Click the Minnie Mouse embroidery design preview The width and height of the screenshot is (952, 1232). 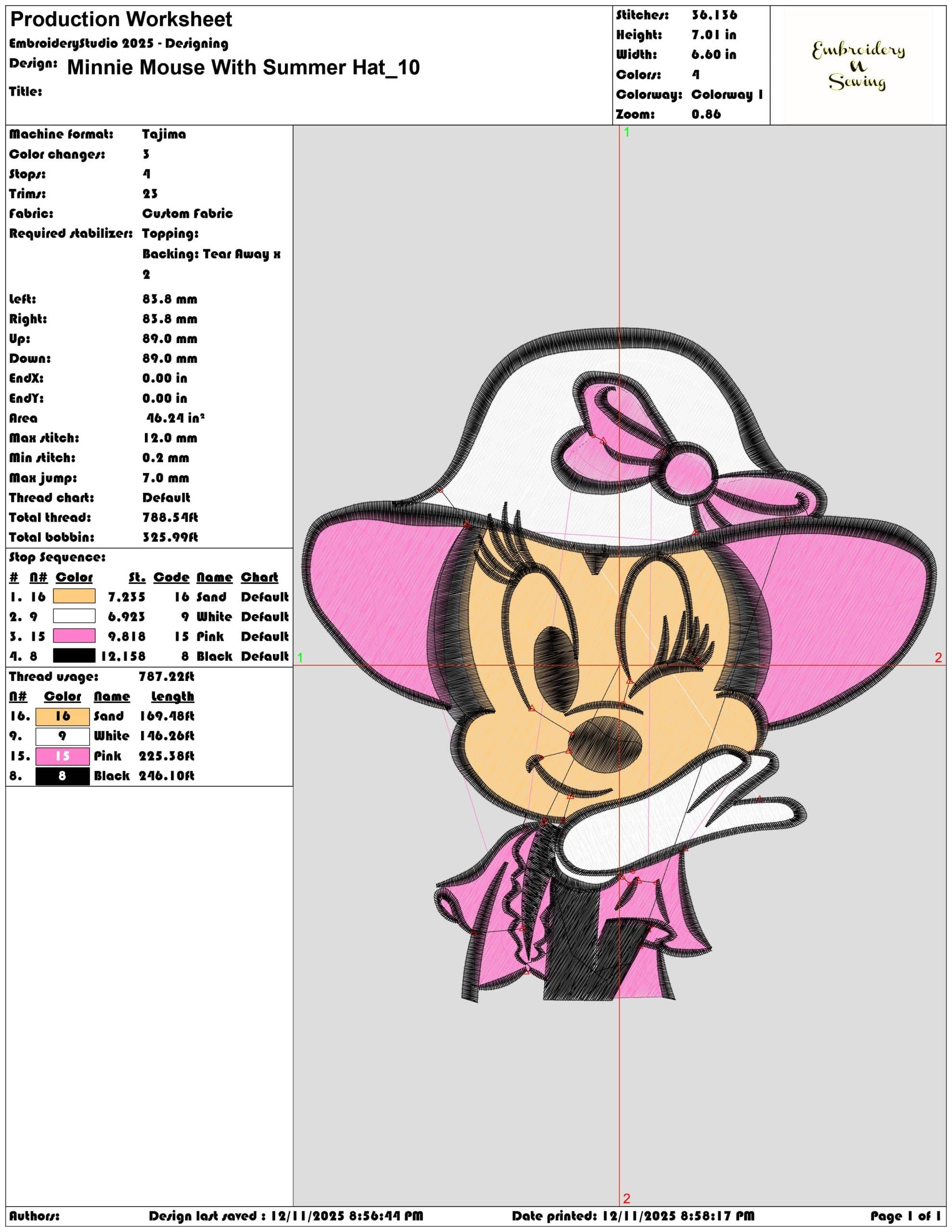pyautogui.click(x=619, y=666)
